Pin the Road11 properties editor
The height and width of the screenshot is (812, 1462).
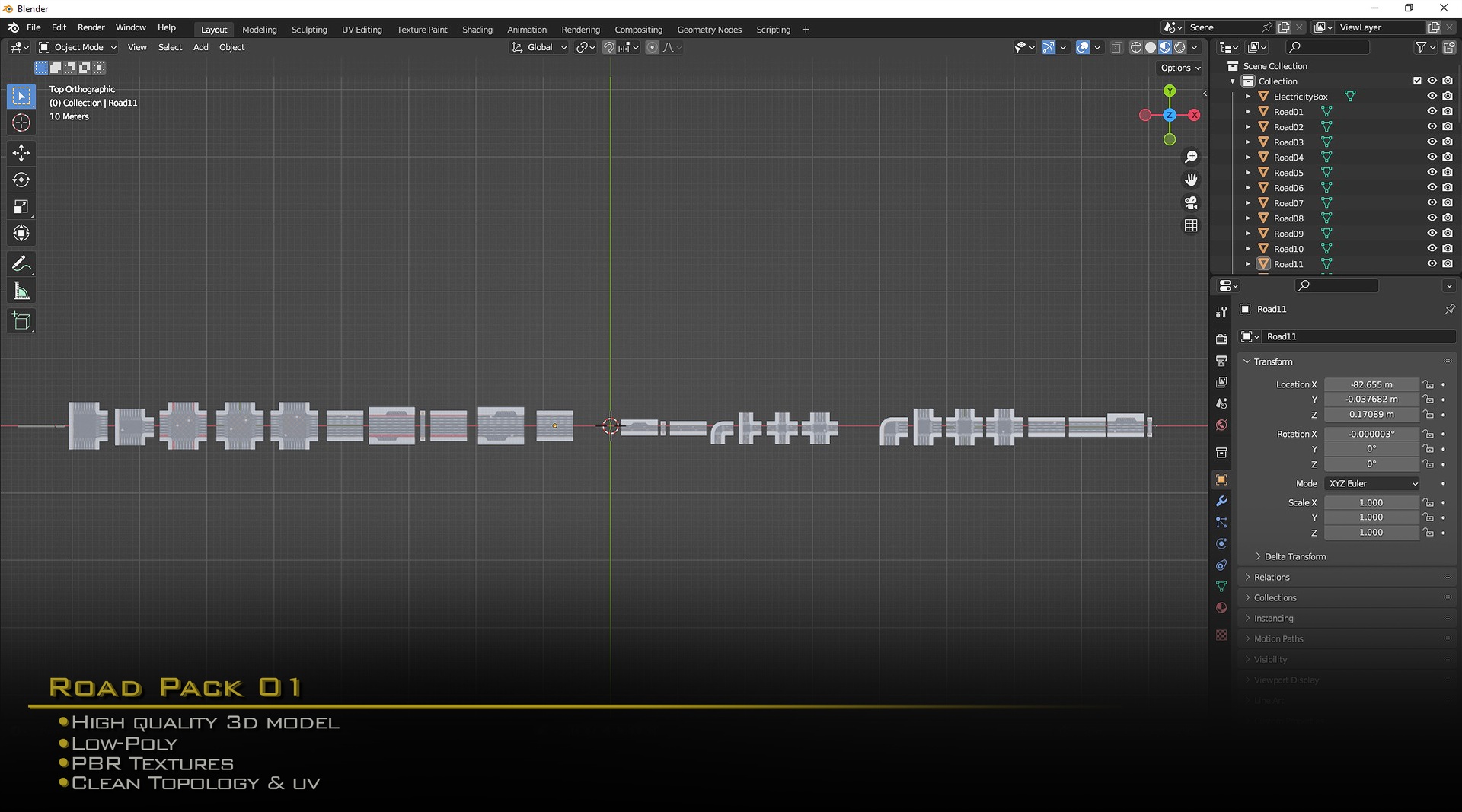click(x=1449, y=309)
